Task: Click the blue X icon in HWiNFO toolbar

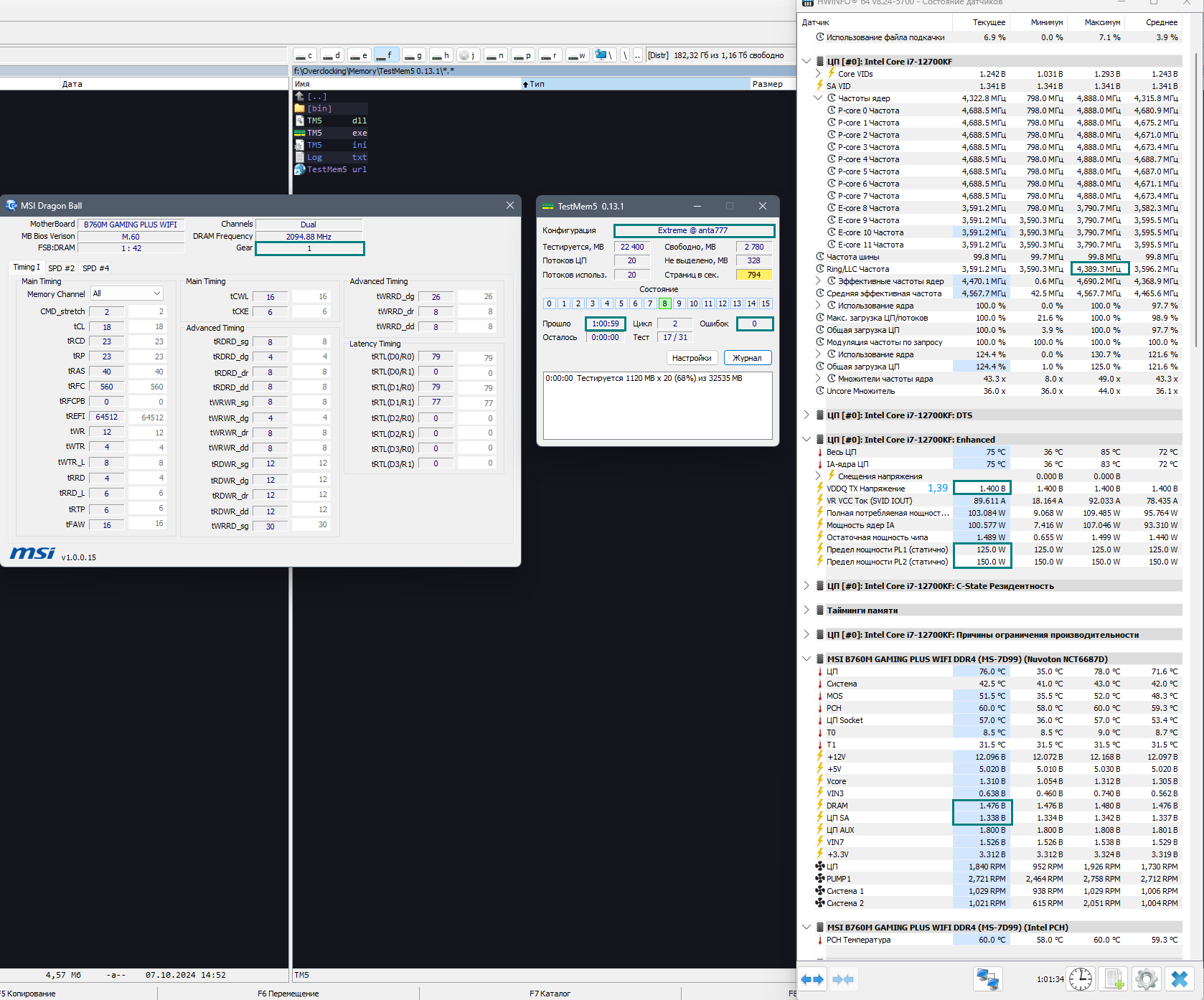Action: pos(1180,979)
